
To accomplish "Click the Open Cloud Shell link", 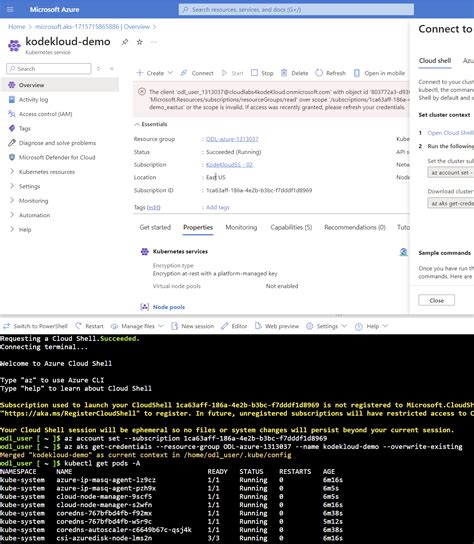I will pos(450,133).
